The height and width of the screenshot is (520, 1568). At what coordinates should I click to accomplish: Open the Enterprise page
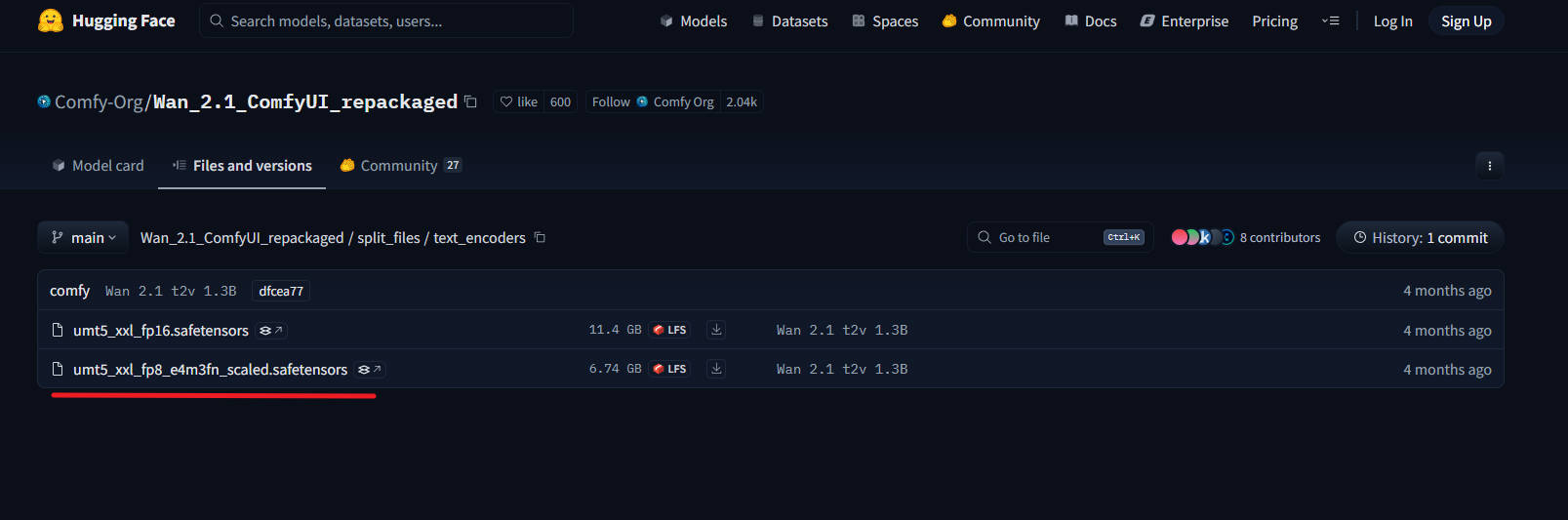1185,20
